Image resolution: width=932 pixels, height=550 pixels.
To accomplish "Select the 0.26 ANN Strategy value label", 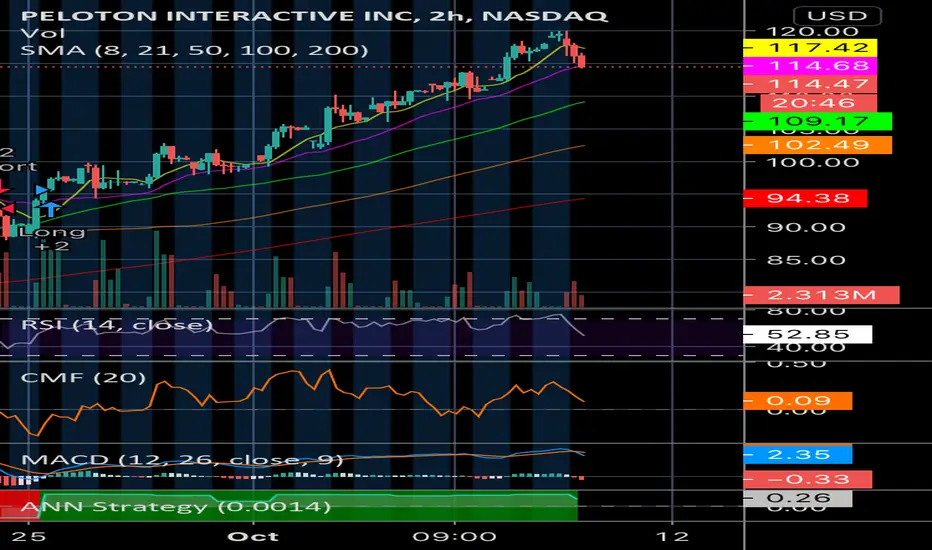I will (798, 498).
